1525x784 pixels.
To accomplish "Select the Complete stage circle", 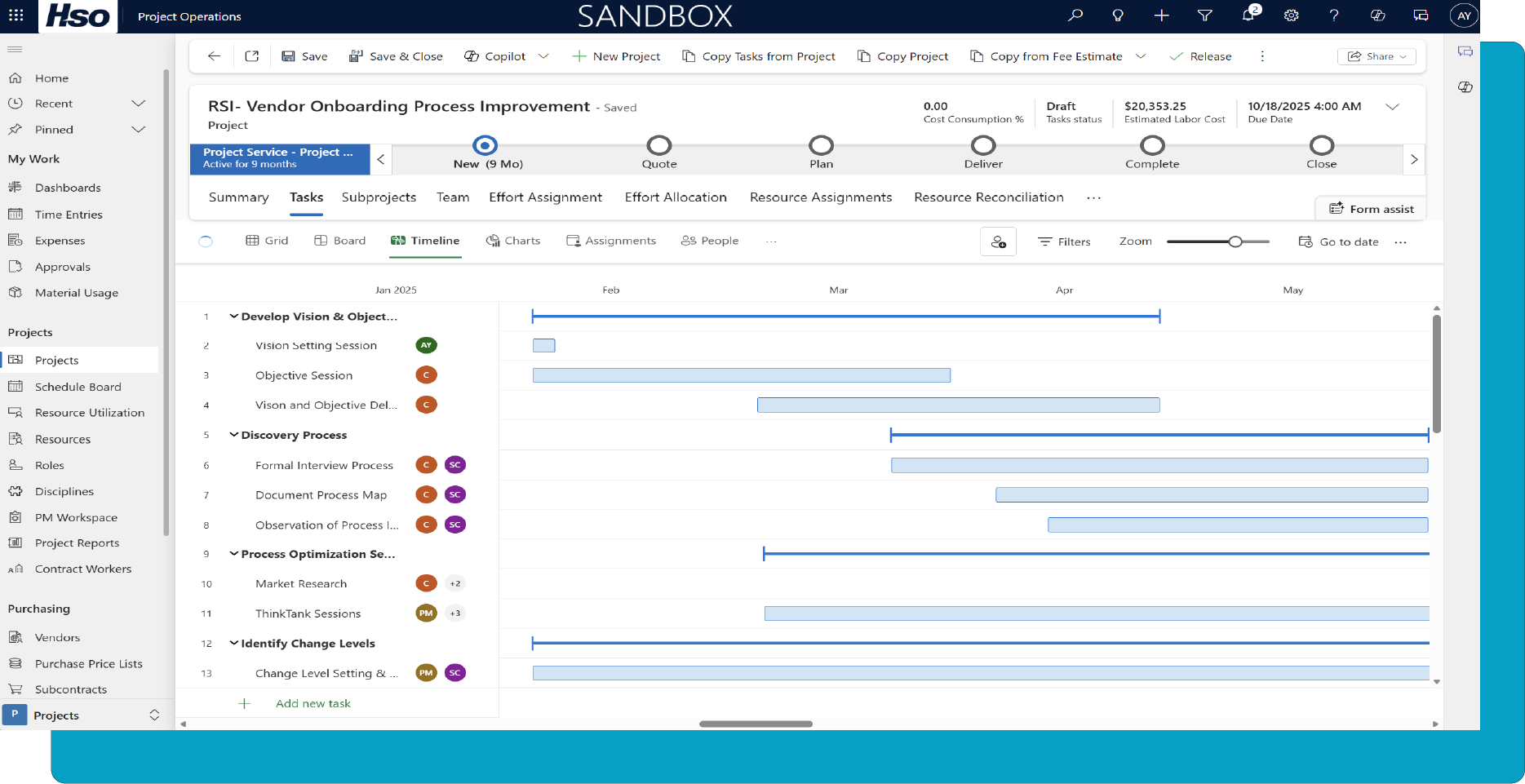I will (x=1152, y=146).
